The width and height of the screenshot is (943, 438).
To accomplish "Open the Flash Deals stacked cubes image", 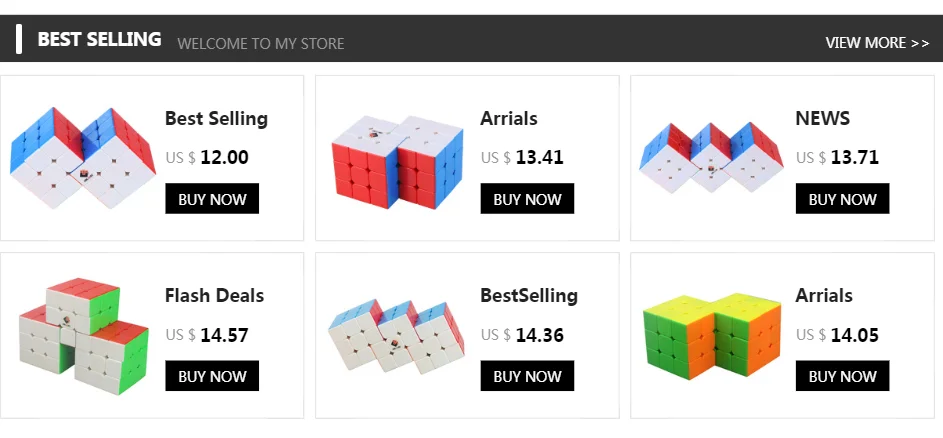I will 83,334.
